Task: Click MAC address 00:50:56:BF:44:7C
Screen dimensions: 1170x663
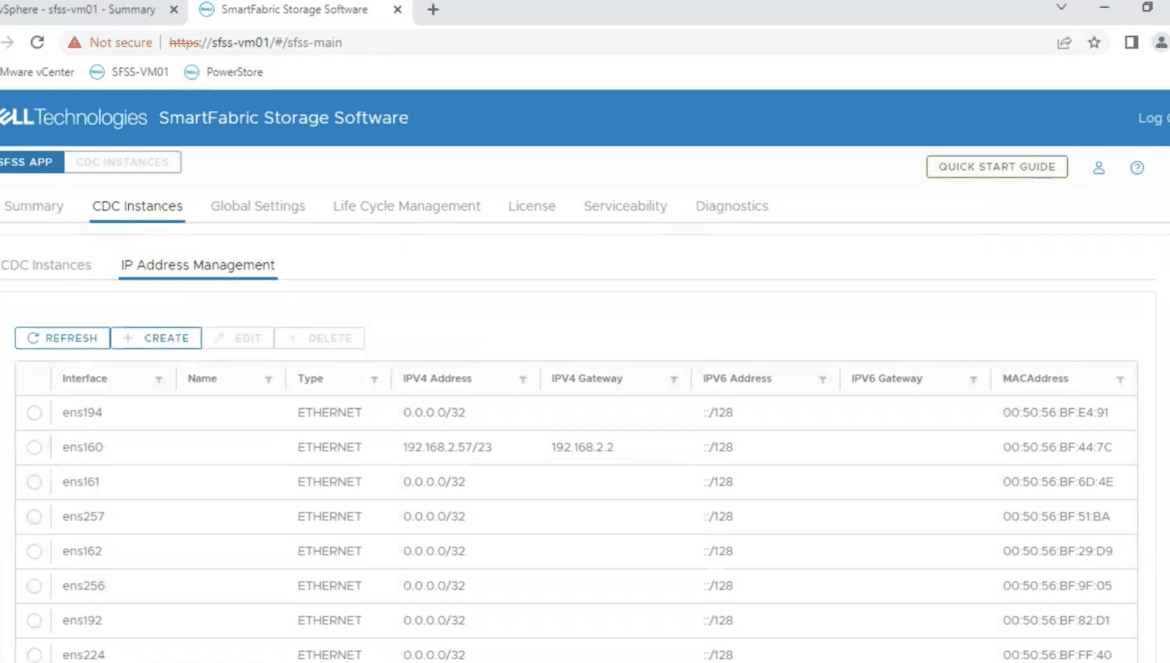Action: point(1057,447)
